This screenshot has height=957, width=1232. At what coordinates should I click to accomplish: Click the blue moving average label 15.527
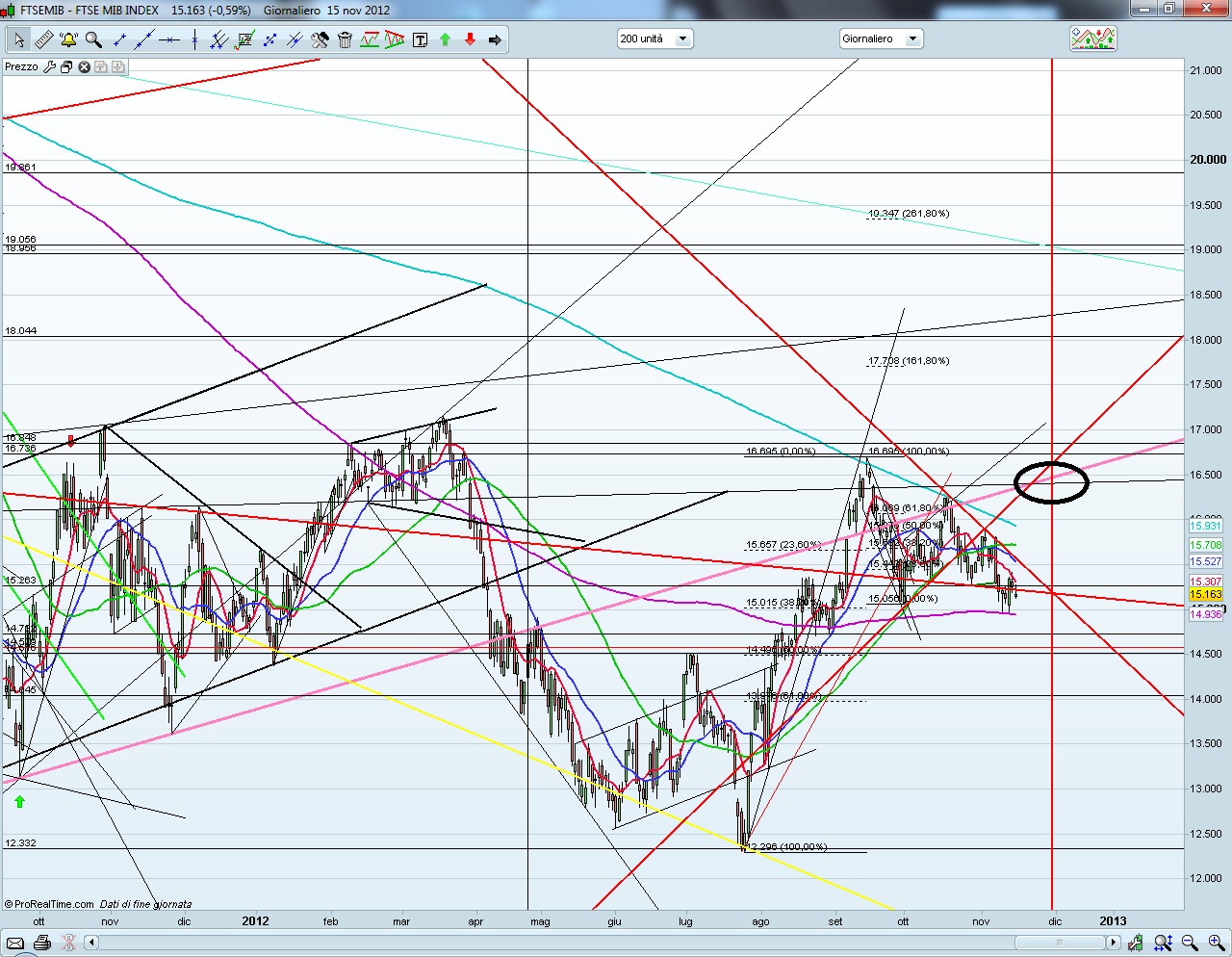click(x=1205, y=561)
